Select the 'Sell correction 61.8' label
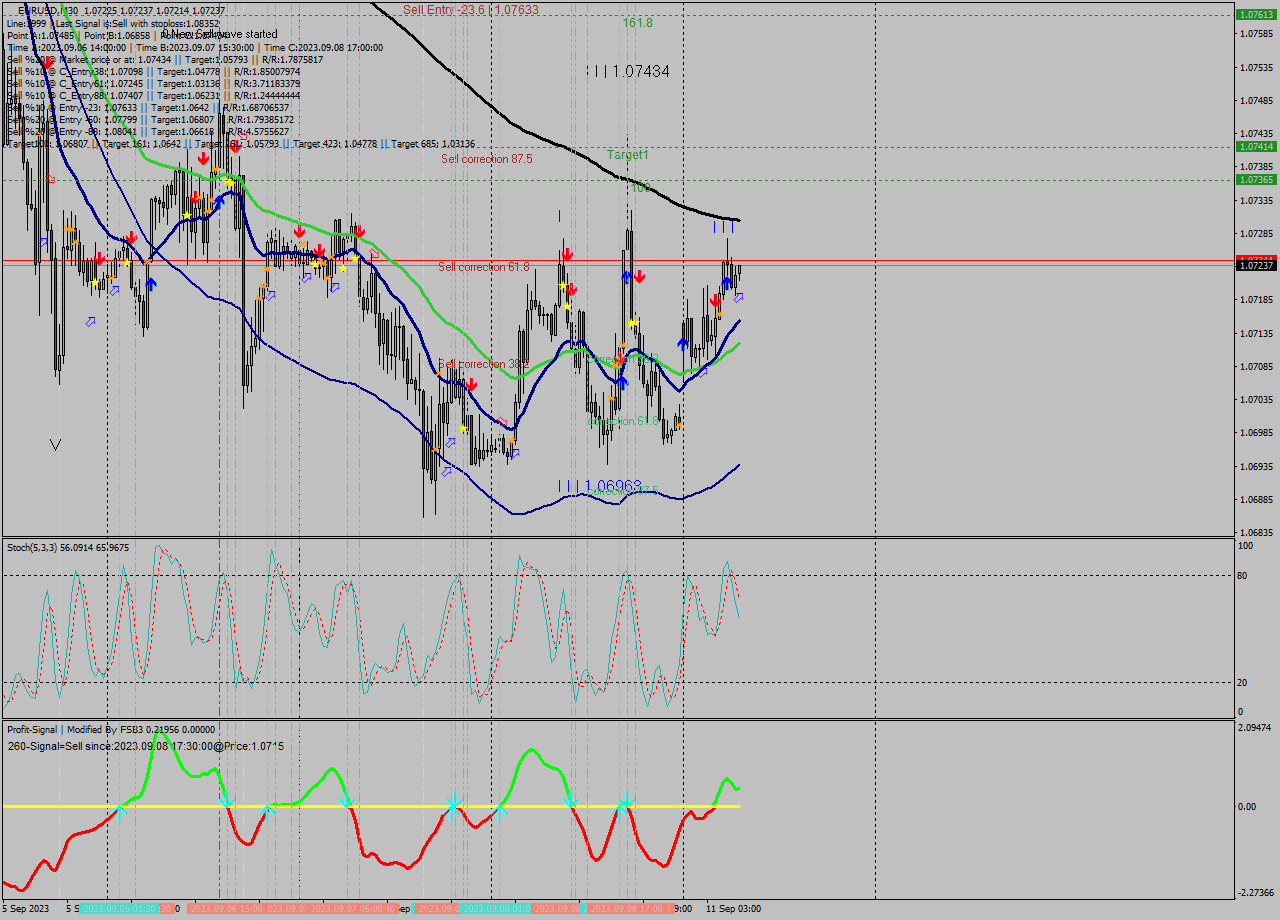 [484, 267]
